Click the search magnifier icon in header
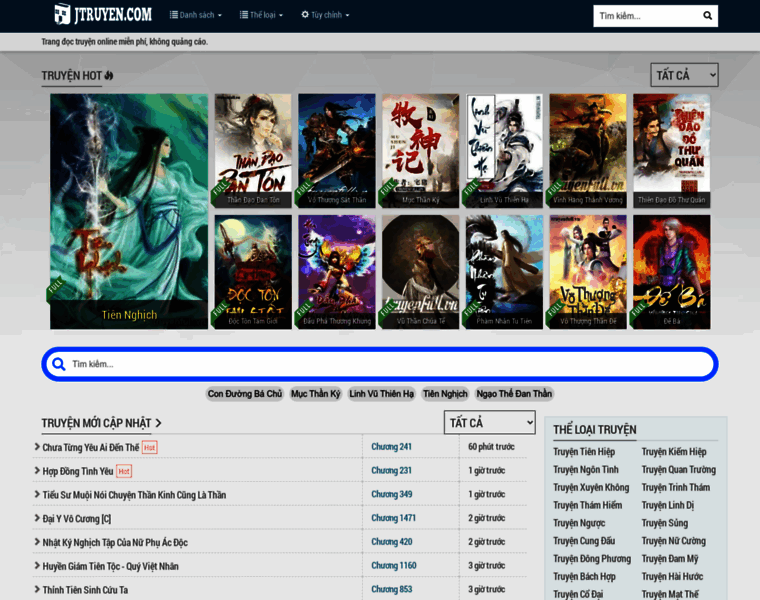The image size is (760, 600). [707, 16]
